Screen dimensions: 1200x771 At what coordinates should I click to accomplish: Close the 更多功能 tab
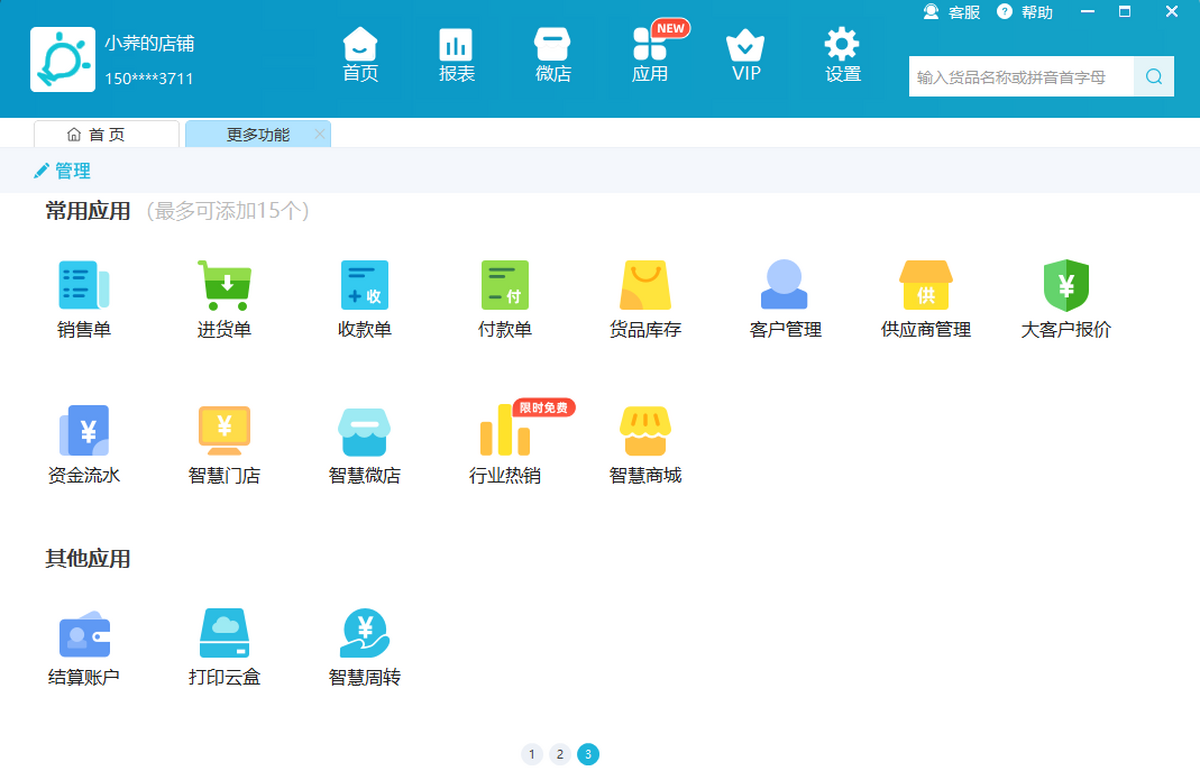coord(319,135)
